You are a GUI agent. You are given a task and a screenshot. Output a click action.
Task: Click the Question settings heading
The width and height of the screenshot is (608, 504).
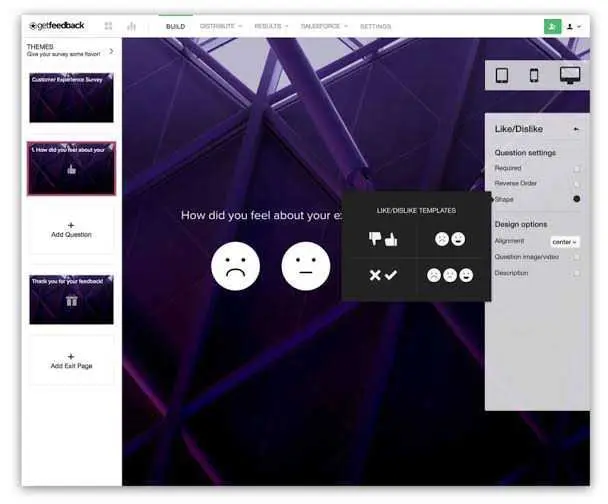pos(525,153)
